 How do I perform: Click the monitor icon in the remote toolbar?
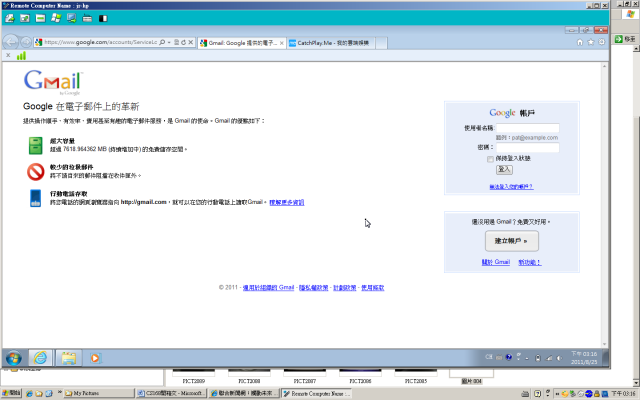71,18
